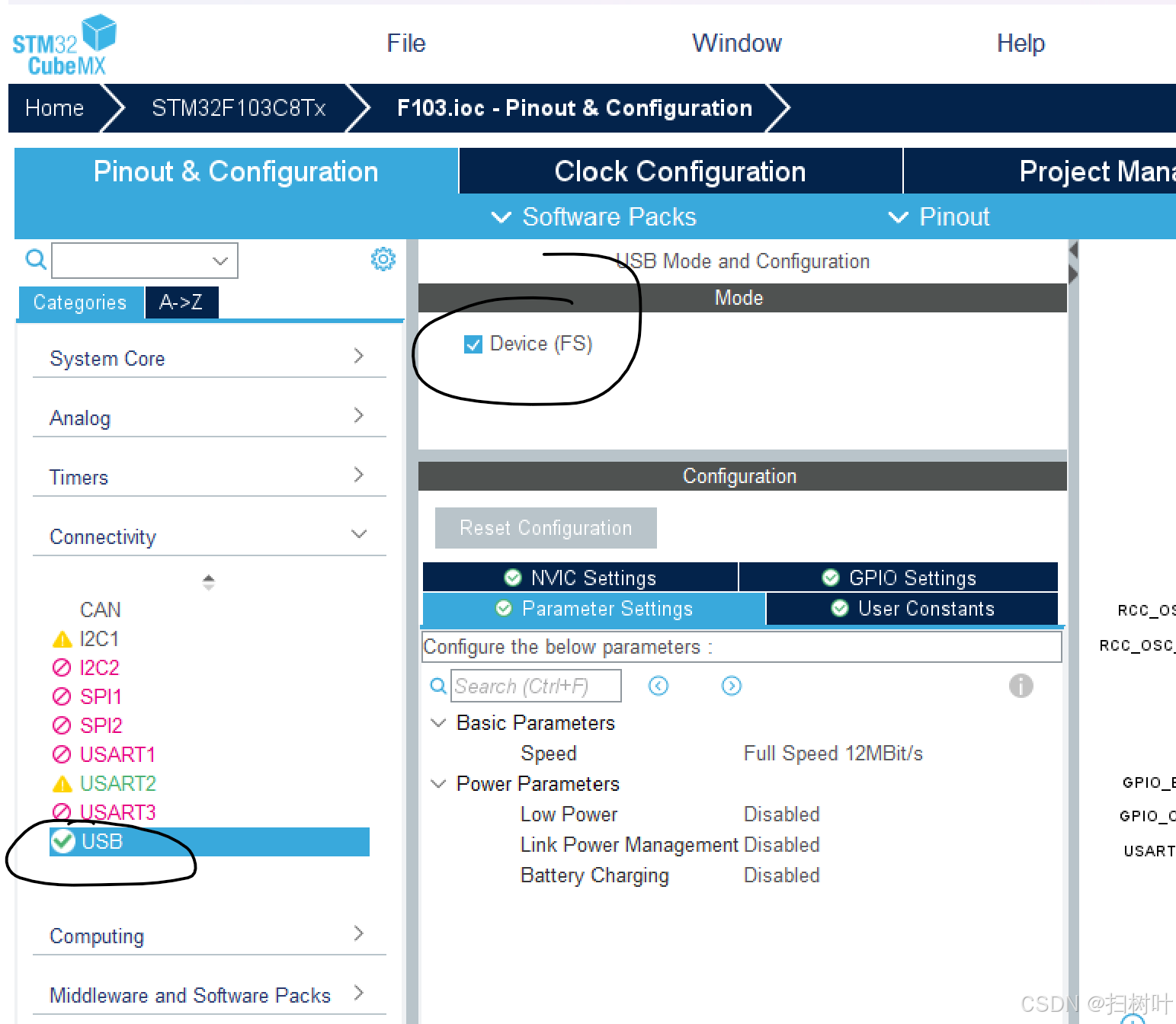Expand the System Core category

tap(210, 357)
